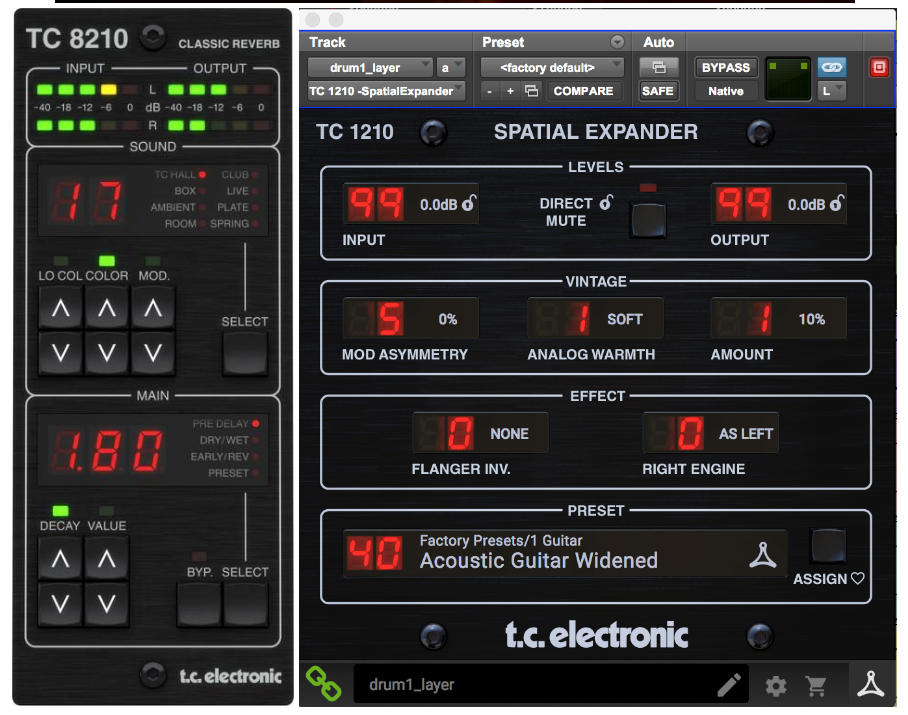Select the SPRING reverb type
Screen dimensions: 908x715
point(234,223)
